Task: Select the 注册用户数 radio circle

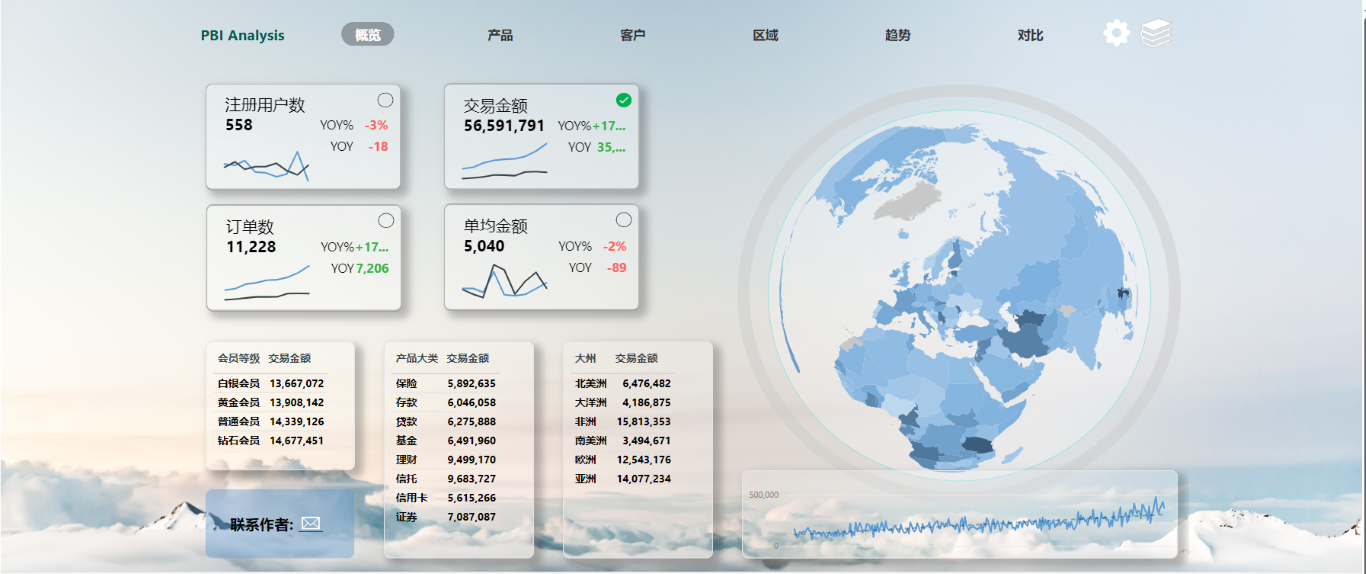Action: point(385,100)
